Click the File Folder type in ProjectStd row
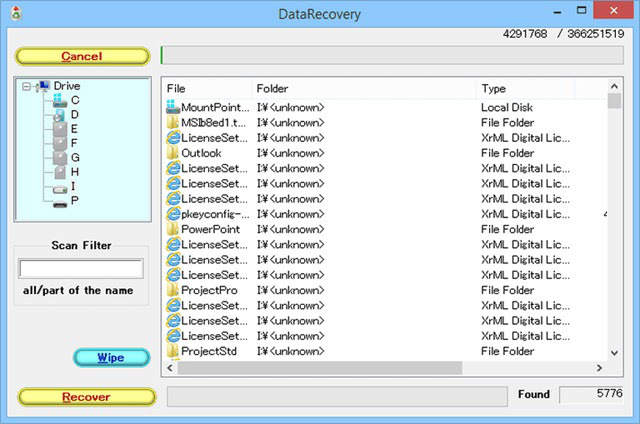The width and height of the screenshot is (640, 424). point(507,351)
